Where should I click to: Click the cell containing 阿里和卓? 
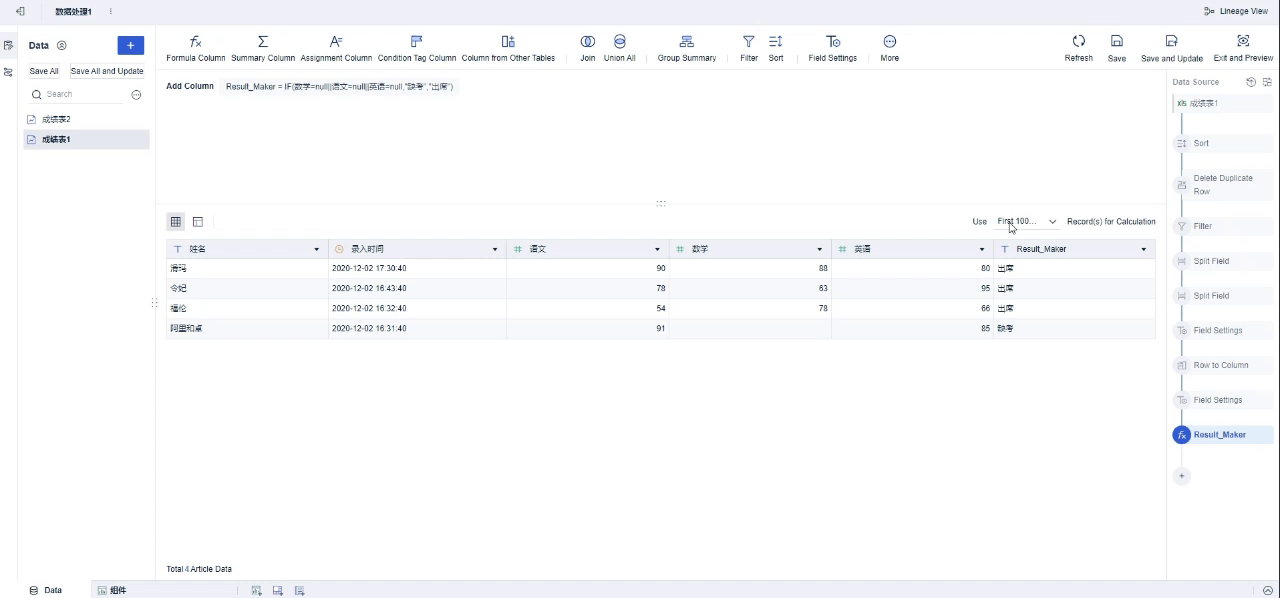247,328
